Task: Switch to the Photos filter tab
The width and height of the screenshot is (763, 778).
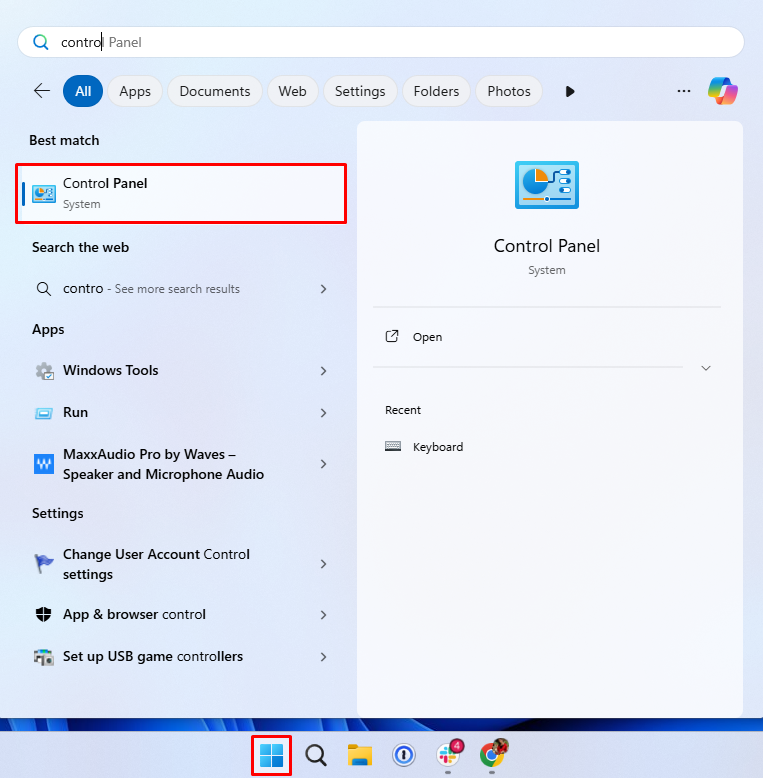Action: pyautogui.click(x=509, y=91)
